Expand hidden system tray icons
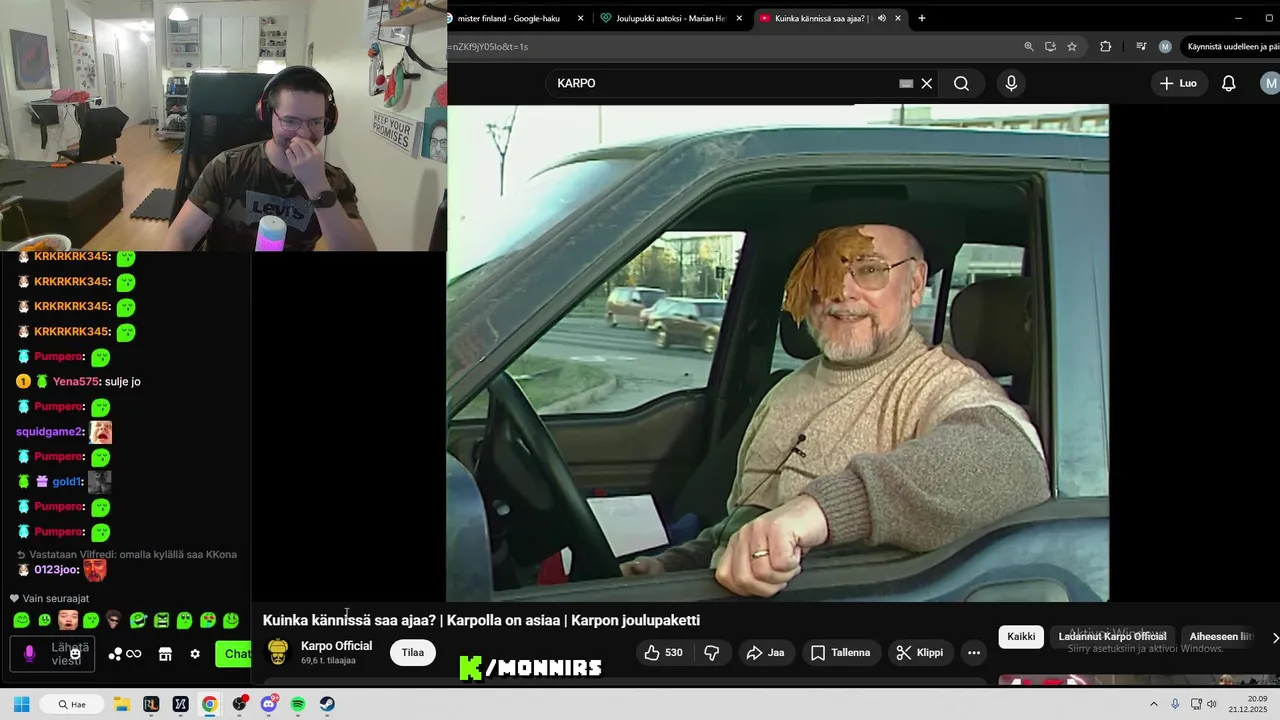Viewport: 1280px width, 720px height. (x=1153, y=704)
